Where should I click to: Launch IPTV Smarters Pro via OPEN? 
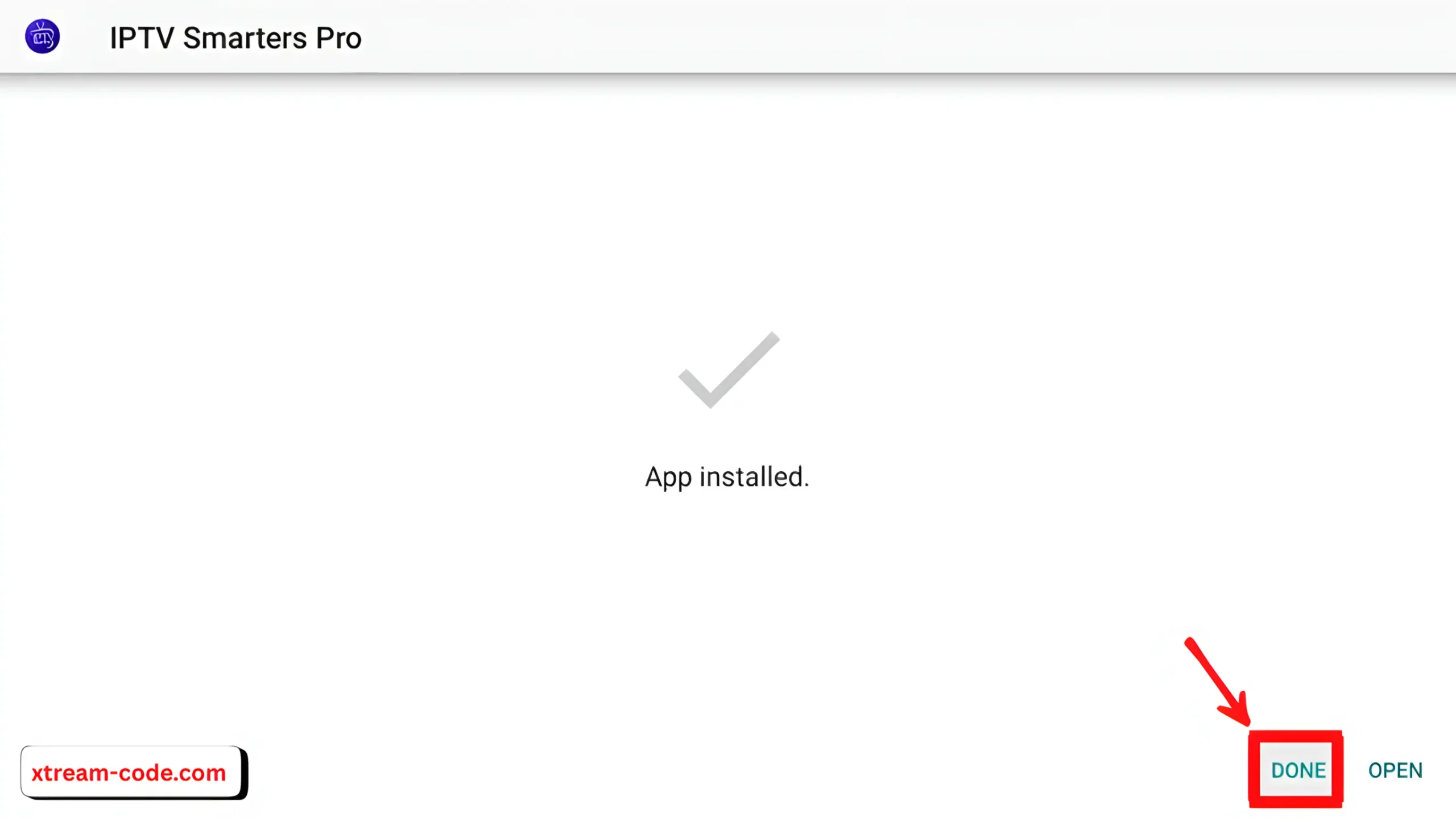tap(1395, 770)
